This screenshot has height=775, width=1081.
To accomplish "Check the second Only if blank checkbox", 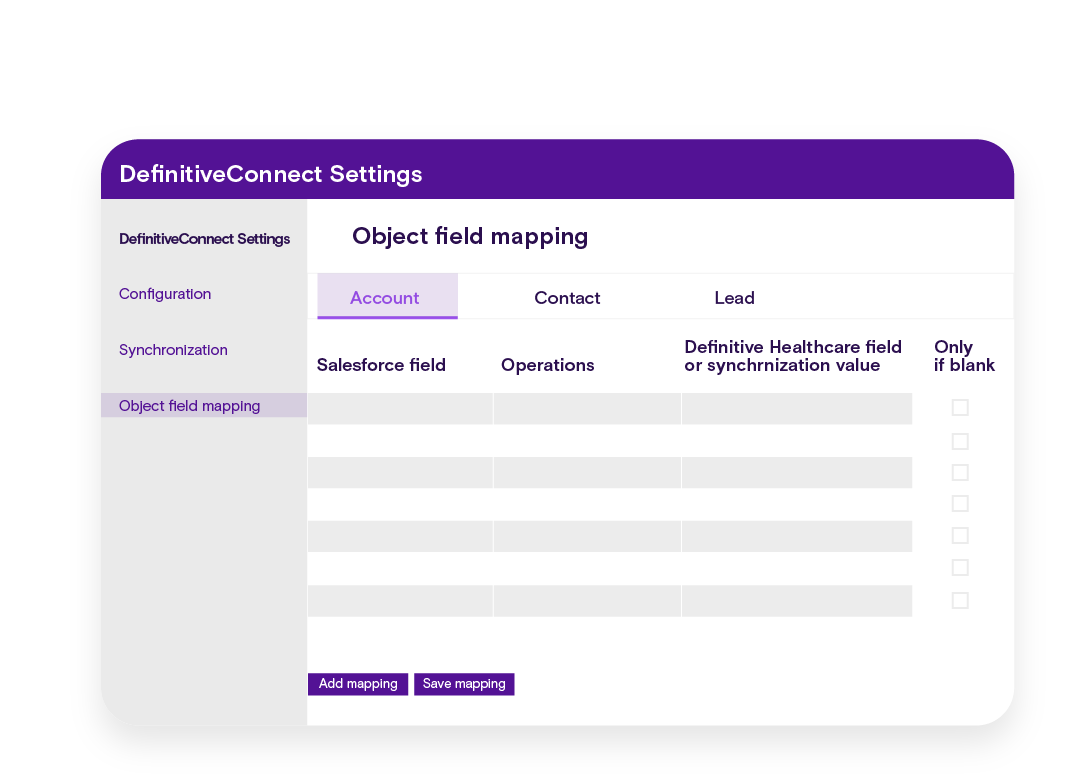I will point(960,441).
